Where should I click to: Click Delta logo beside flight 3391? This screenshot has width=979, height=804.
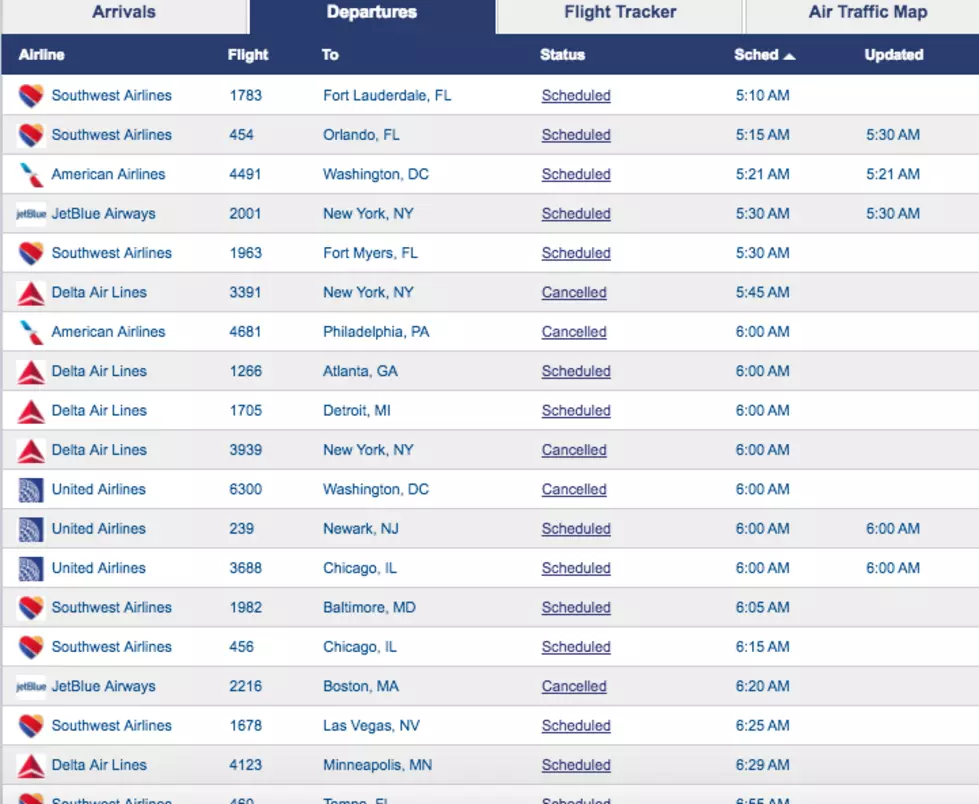(x=31, y=293)
